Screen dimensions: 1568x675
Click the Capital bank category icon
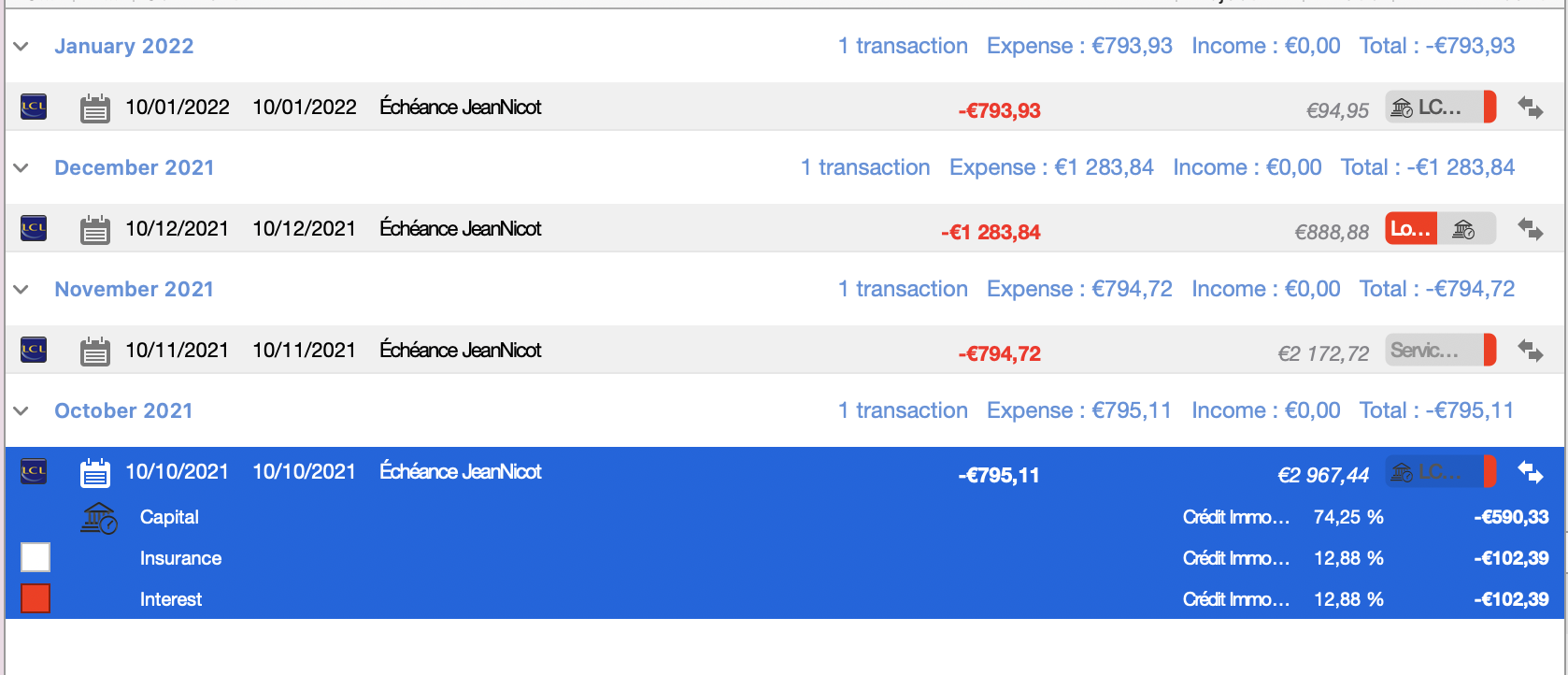(x=99, y=518)
